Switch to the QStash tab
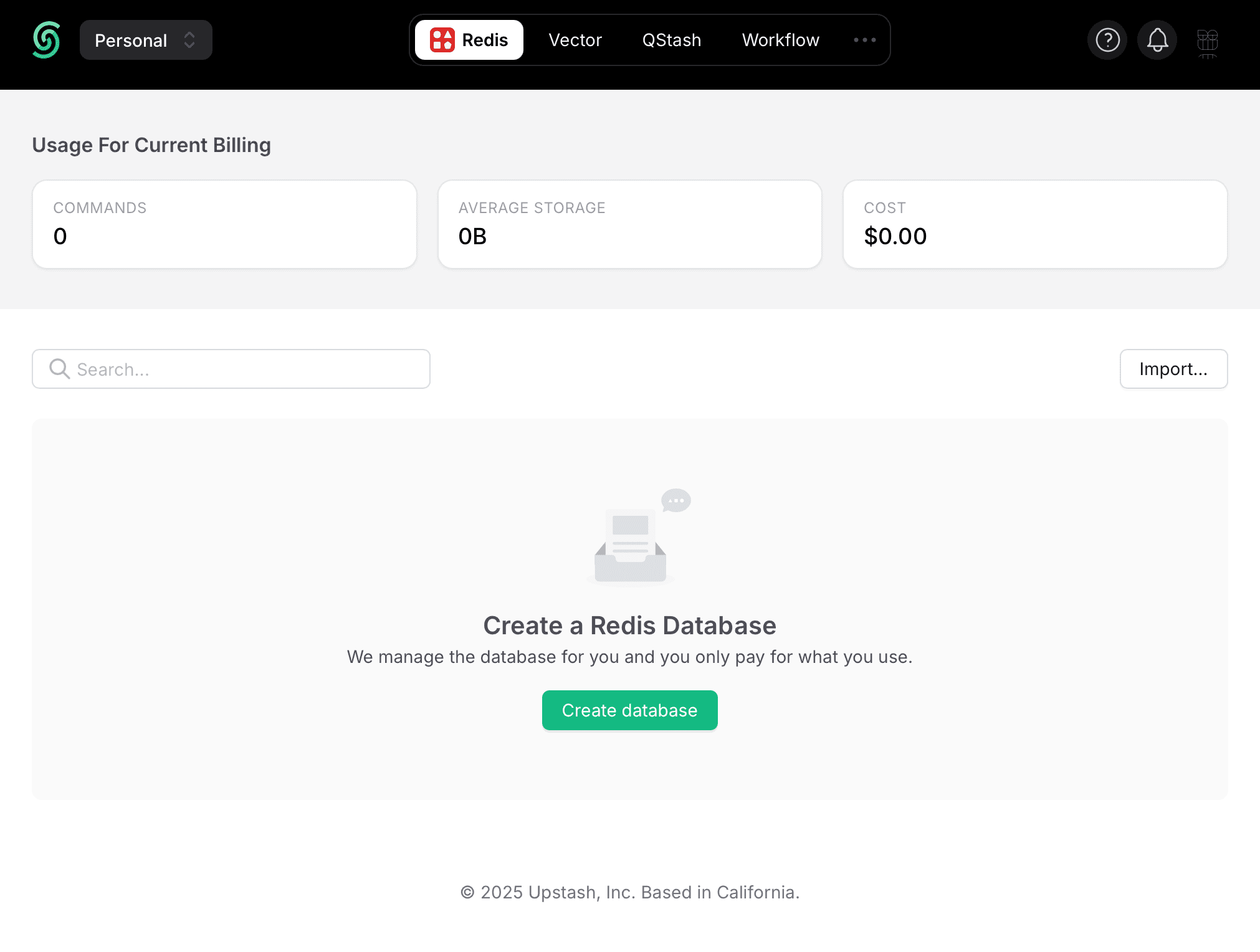Screen dimensions: 1260x952 pos(672,40)
